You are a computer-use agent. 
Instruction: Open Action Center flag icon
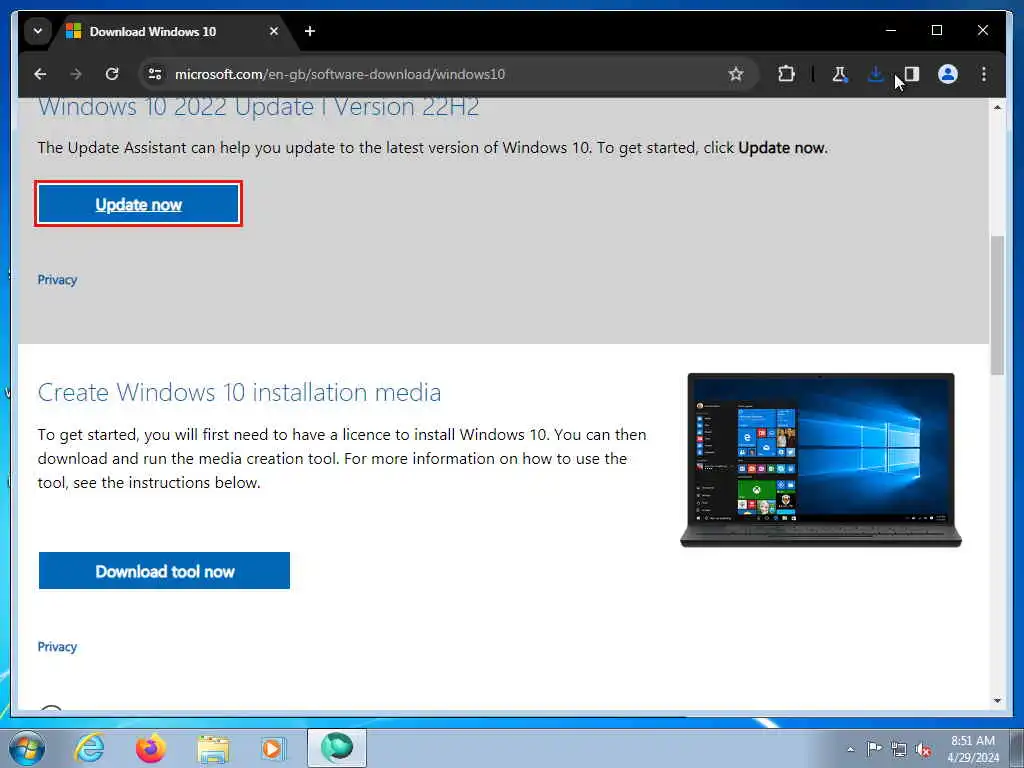tap(874, 748)
